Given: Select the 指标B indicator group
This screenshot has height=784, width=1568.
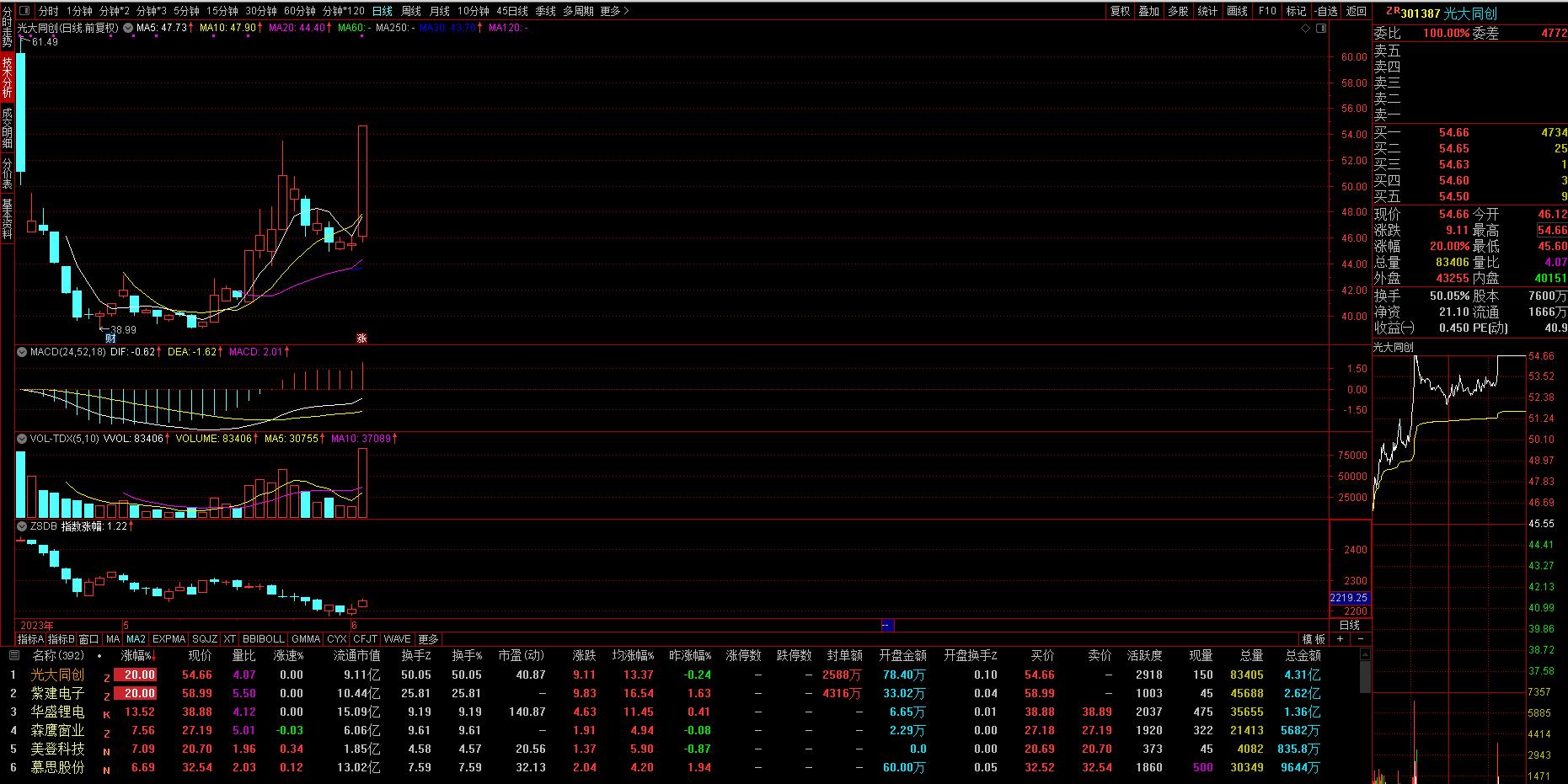Looking at the screenshot, I should [x=61, y=639].
